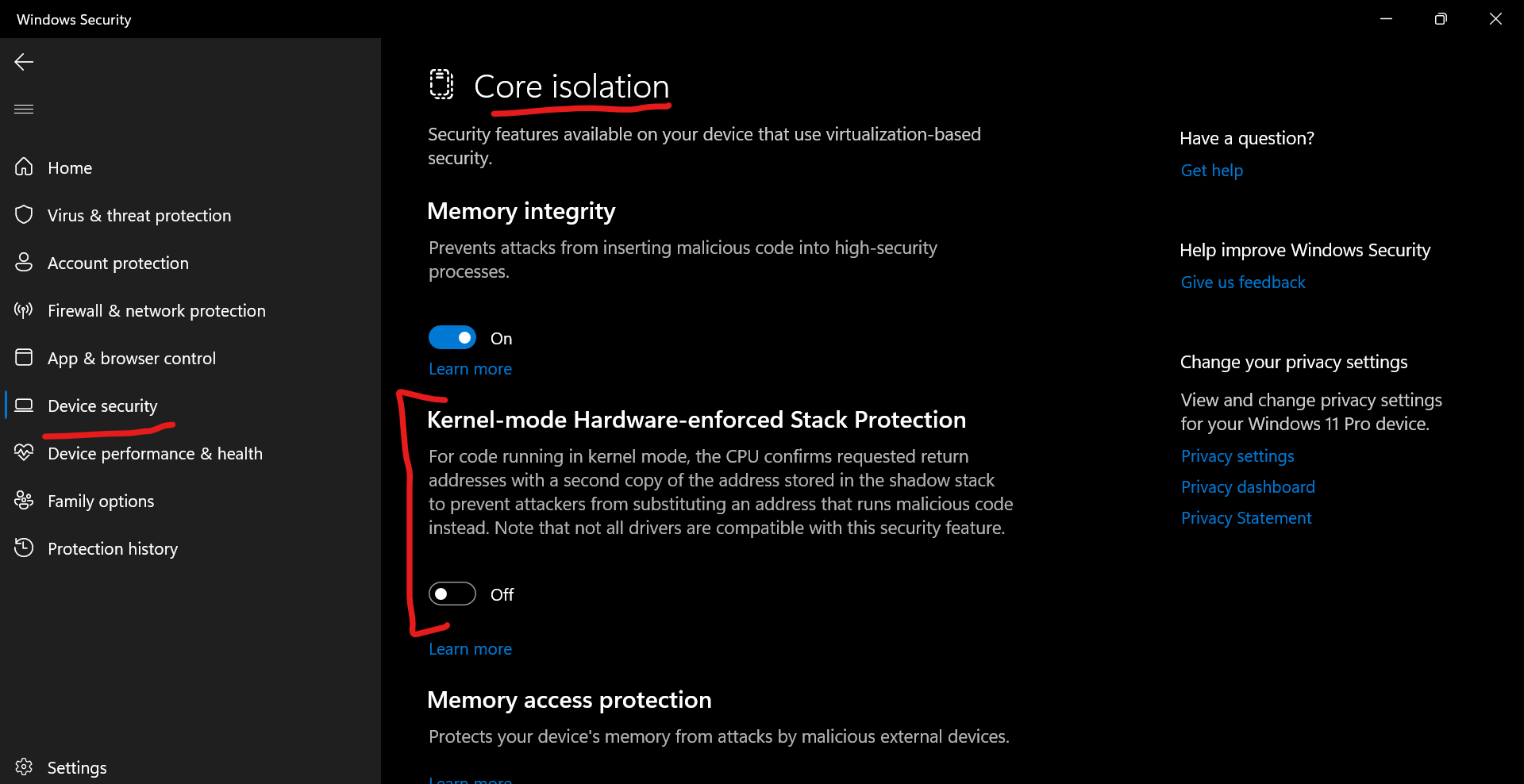Open Protection history clock icon
Viewport: 1524px width, 784px height.
(24, 548)
